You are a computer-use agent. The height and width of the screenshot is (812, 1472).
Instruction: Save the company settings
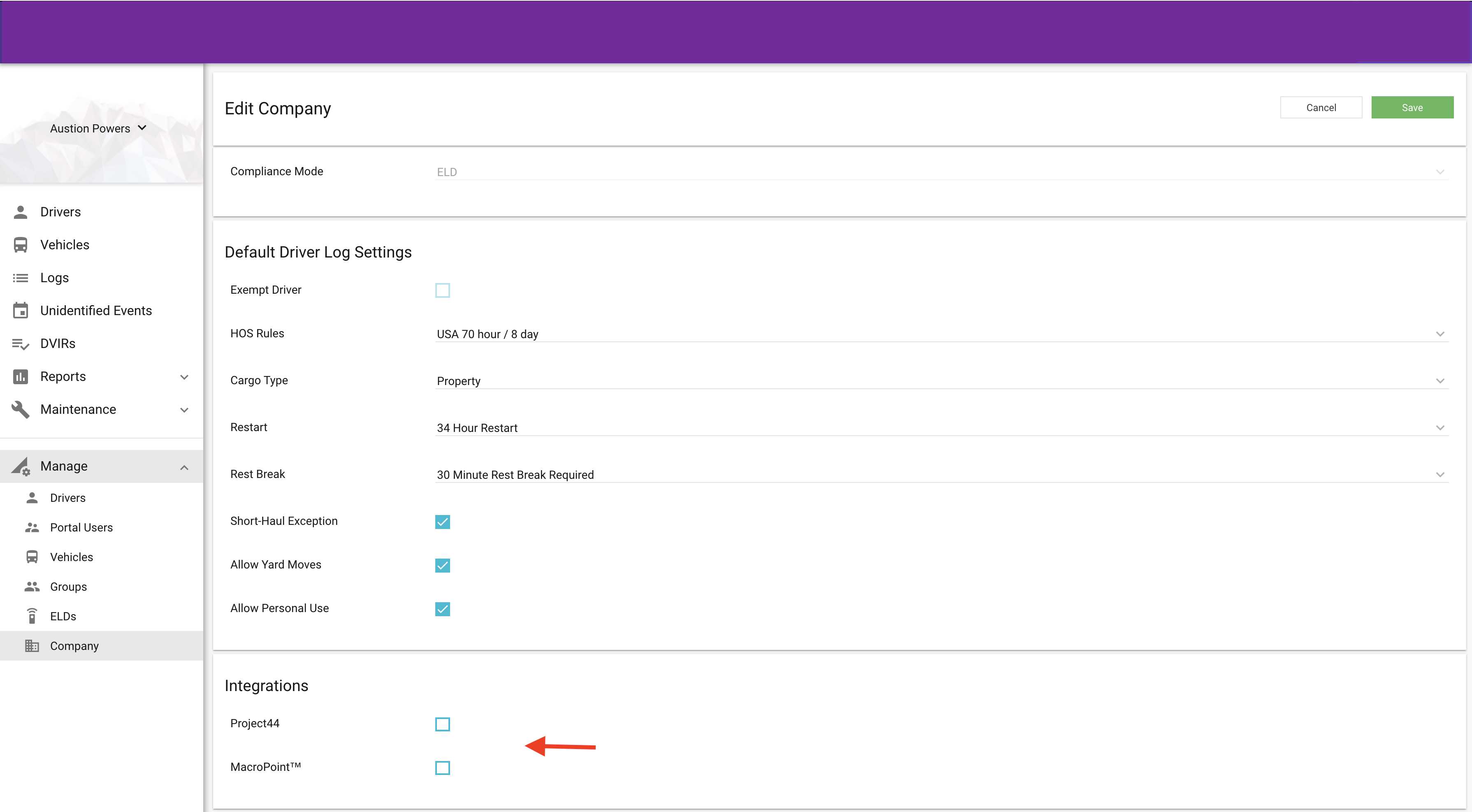click(x=1412, y=107)
